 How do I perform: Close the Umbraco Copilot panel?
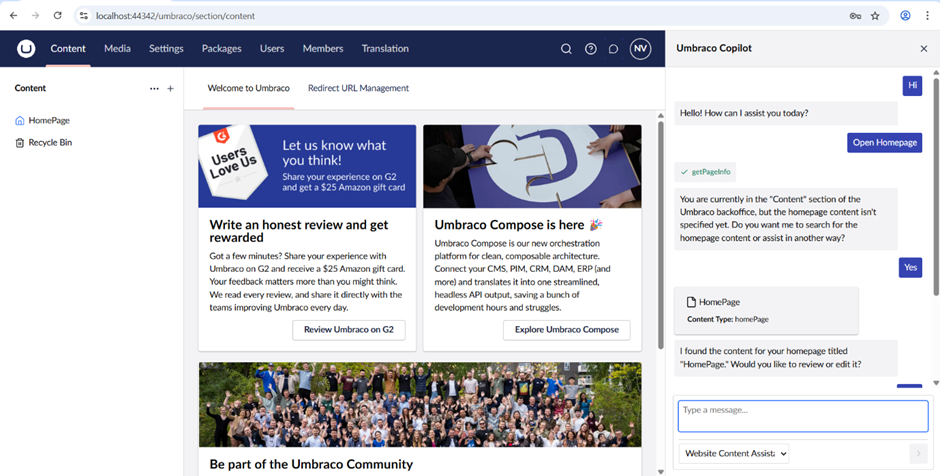(x=924, y=49)
